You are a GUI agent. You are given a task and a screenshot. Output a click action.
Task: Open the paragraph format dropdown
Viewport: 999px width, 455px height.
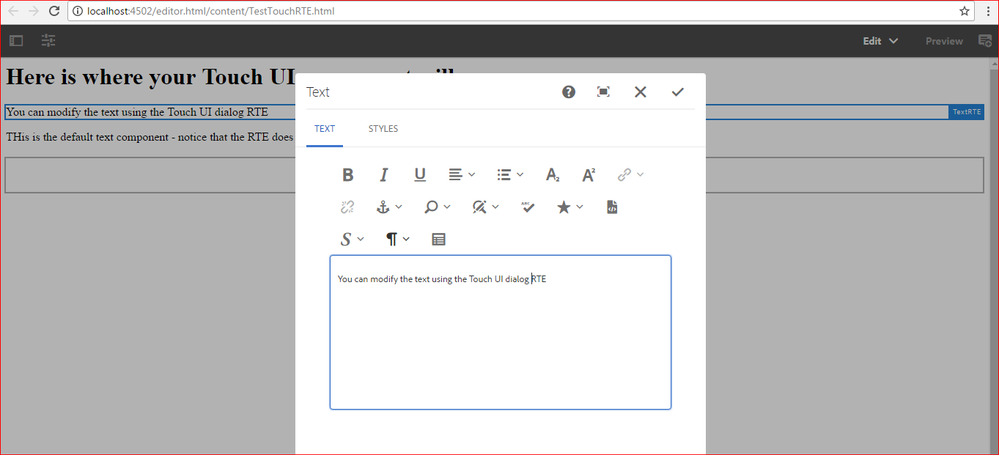click(398, 239)
